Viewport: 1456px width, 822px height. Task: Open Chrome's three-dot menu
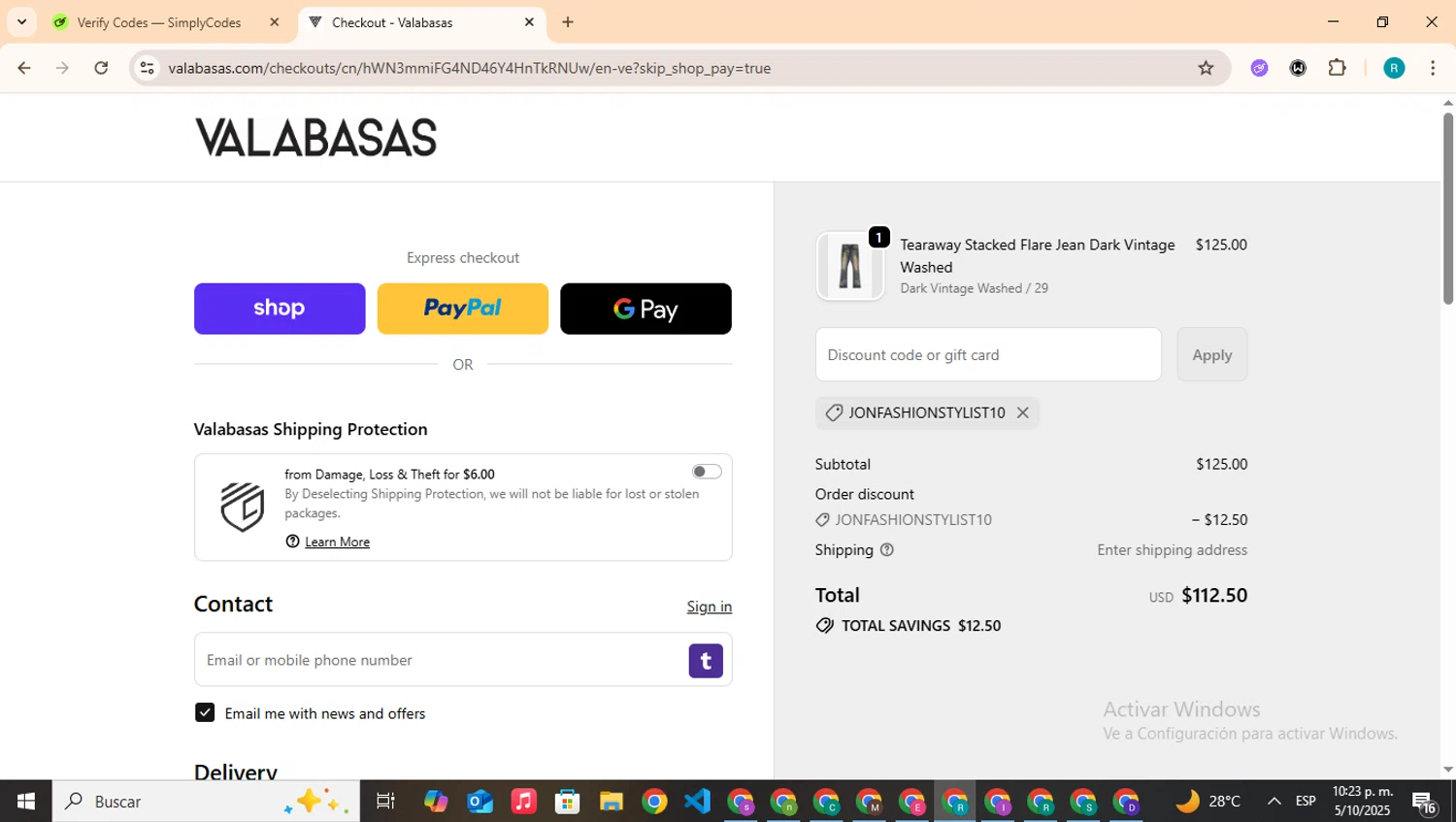click(x=1433, y=68)
